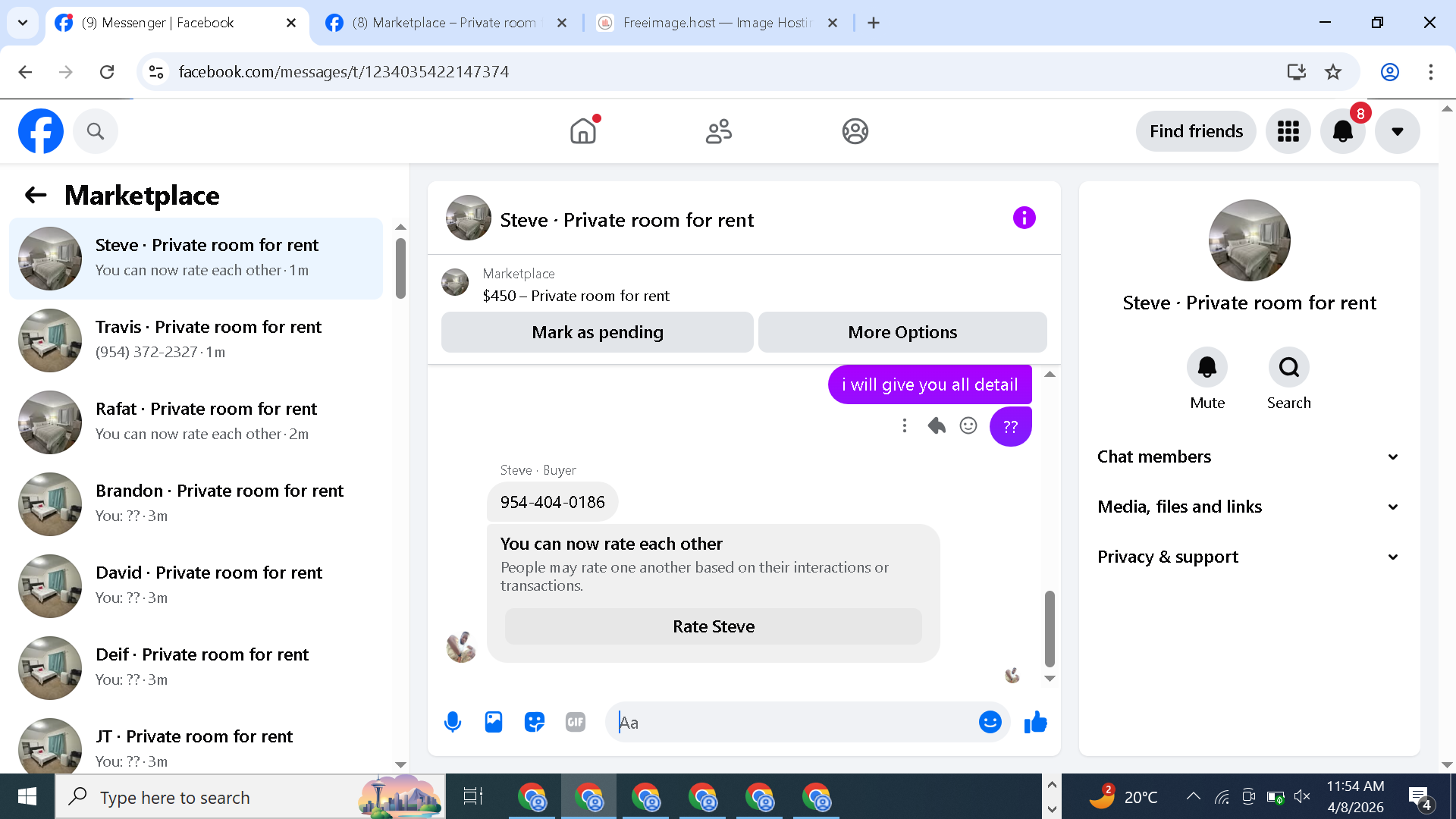Open emoji picker in message box
Viewport: 1456px width, 819px height.
pyautogui.click(x=990, y=722)
